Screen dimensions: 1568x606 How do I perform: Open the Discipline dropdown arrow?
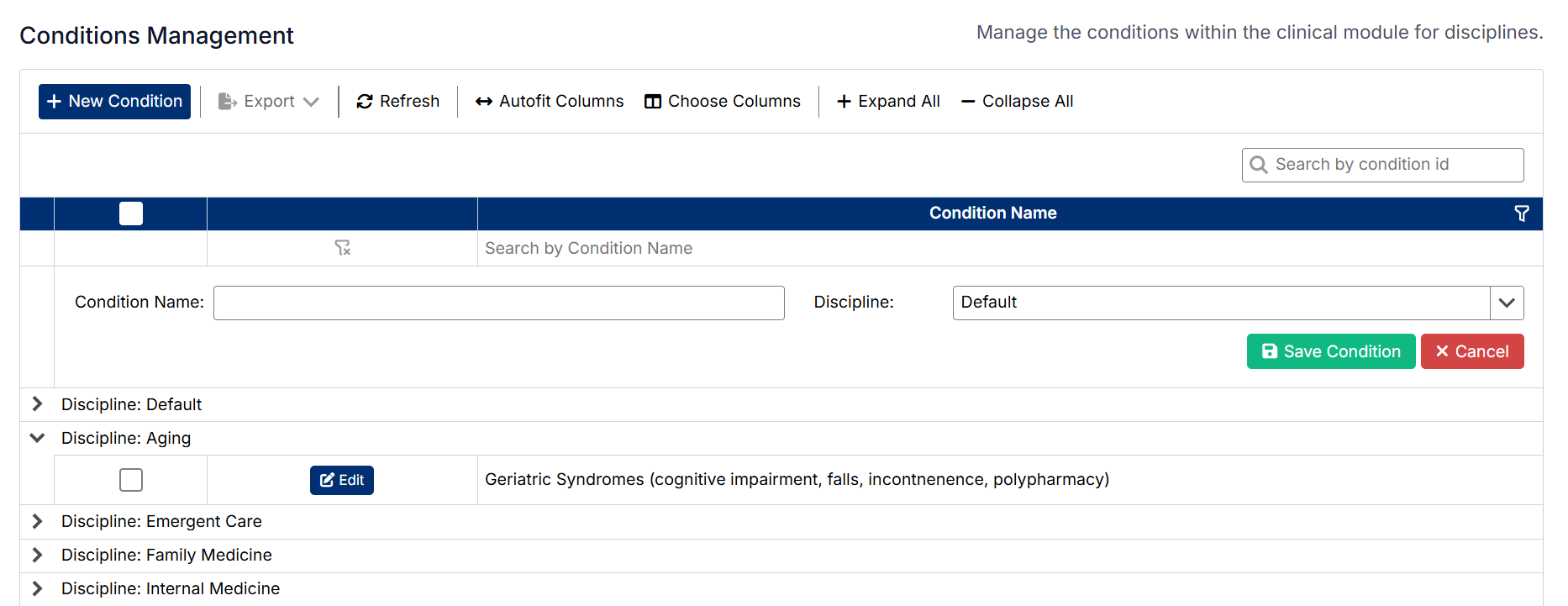point(1506,303)
